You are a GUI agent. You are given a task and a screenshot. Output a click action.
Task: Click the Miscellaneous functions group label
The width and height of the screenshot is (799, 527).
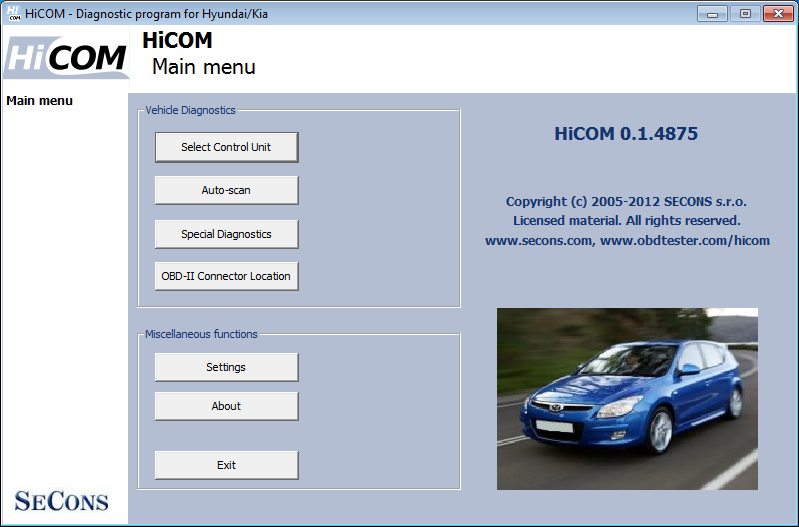coord(201,334)
